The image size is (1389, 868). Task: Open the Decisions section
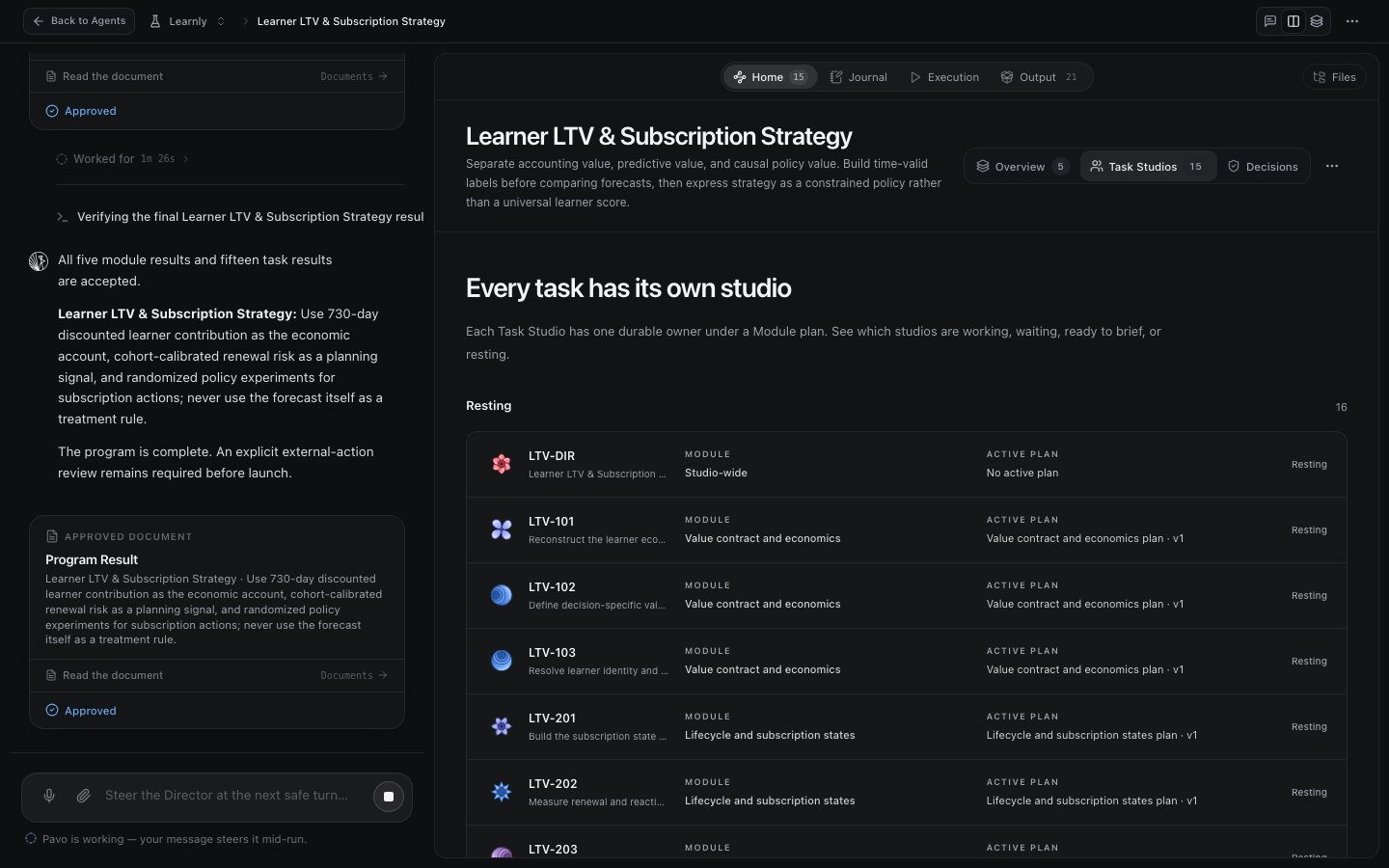(1263, 167)
